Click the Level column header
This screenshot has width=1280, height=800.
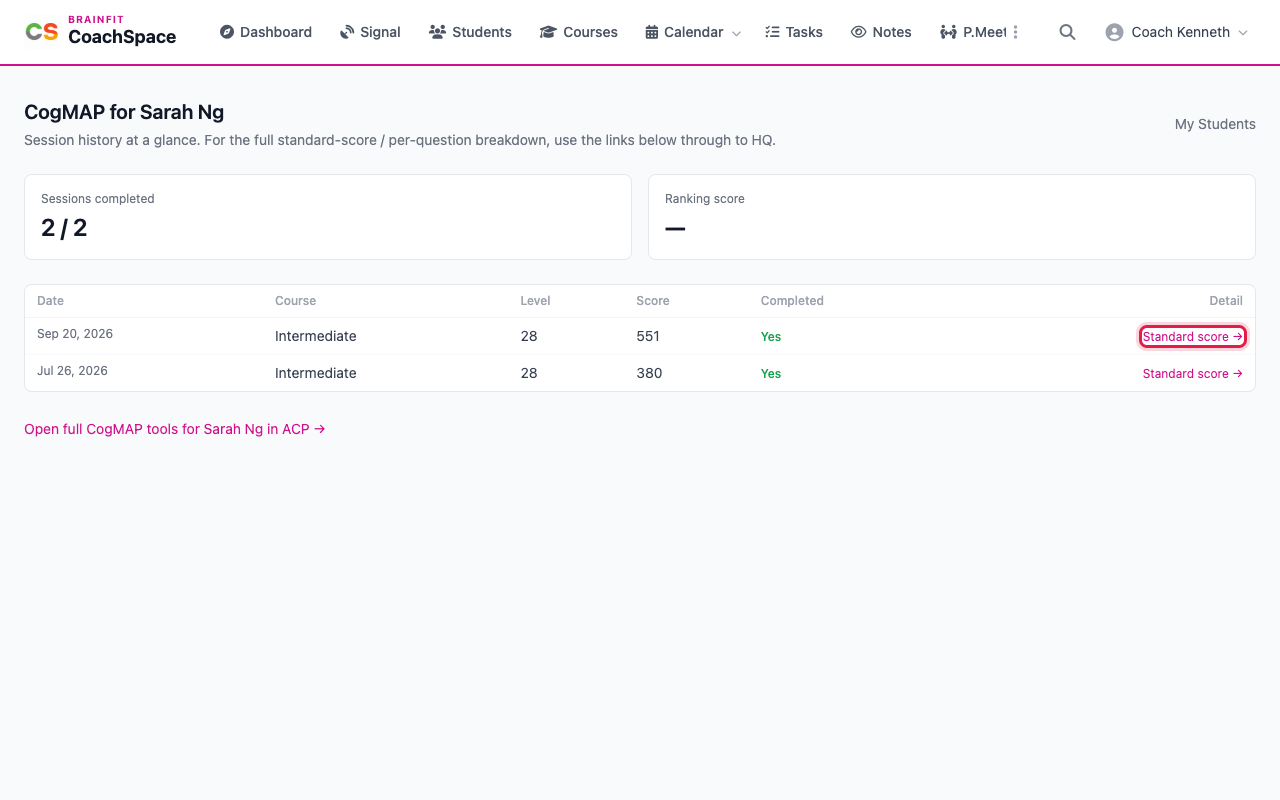[535, 301]
